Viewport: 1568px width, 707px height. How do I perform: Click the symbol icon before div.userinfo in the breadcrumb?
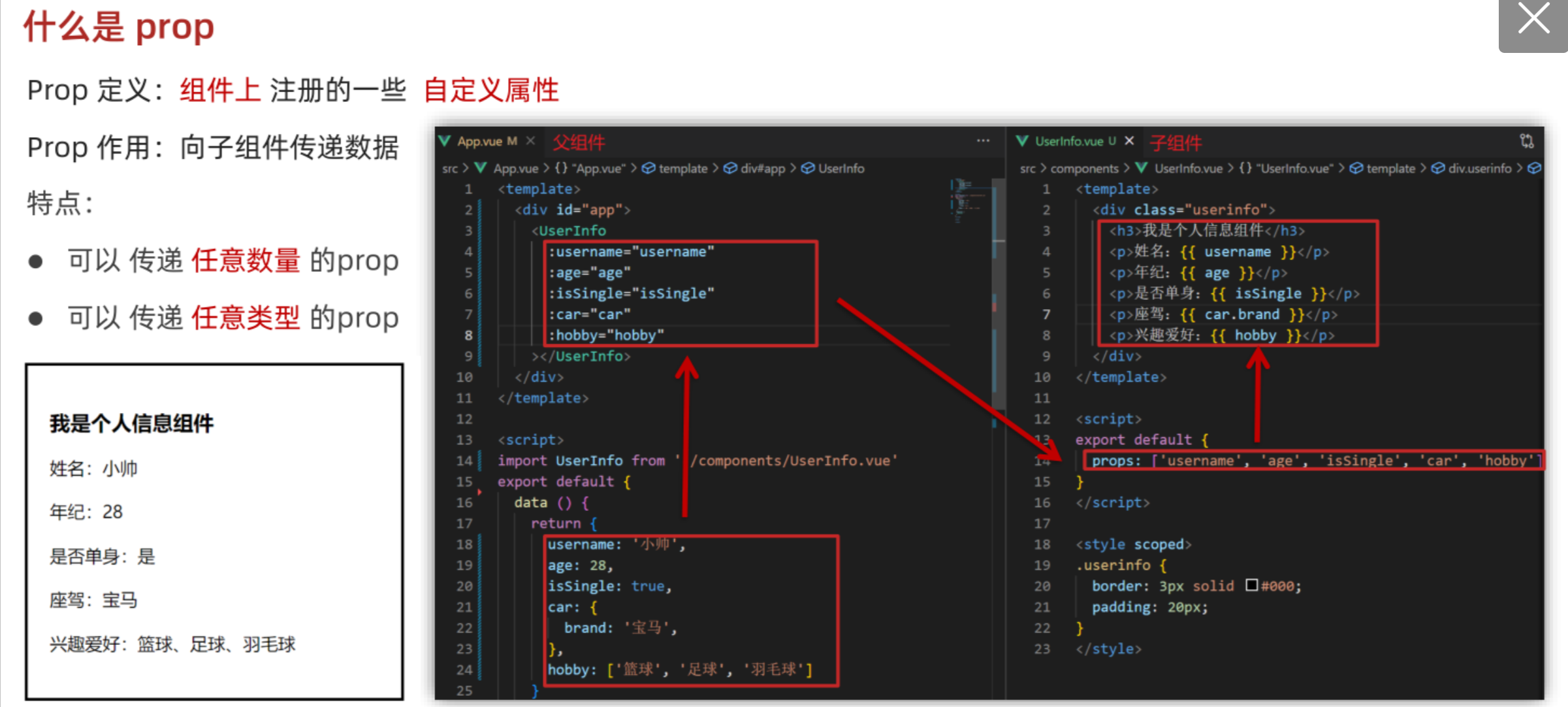coord(1437,168)
